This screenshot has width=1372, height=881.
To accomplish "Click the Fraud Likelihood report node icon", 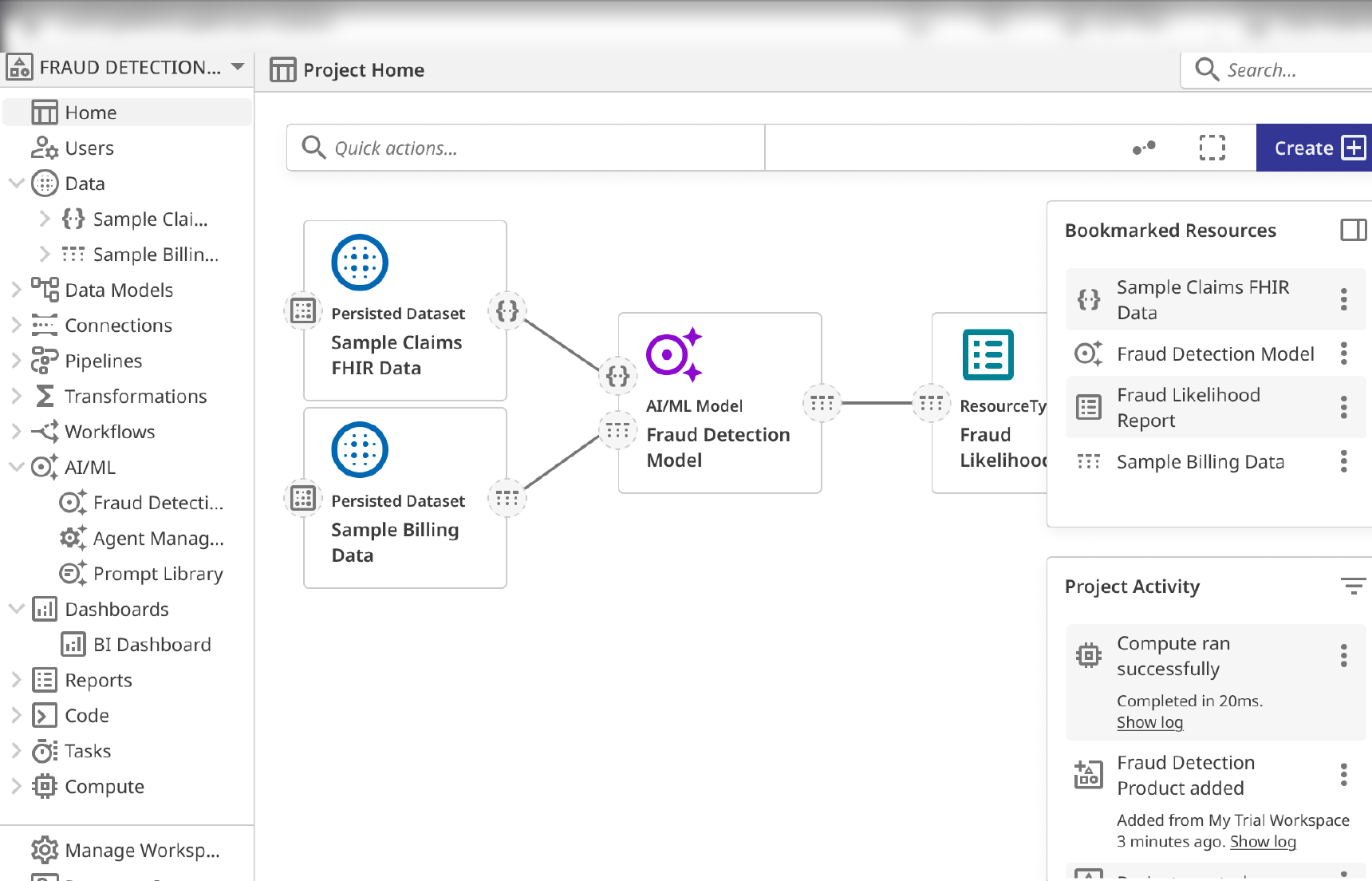I will click(x=988, y=354).
